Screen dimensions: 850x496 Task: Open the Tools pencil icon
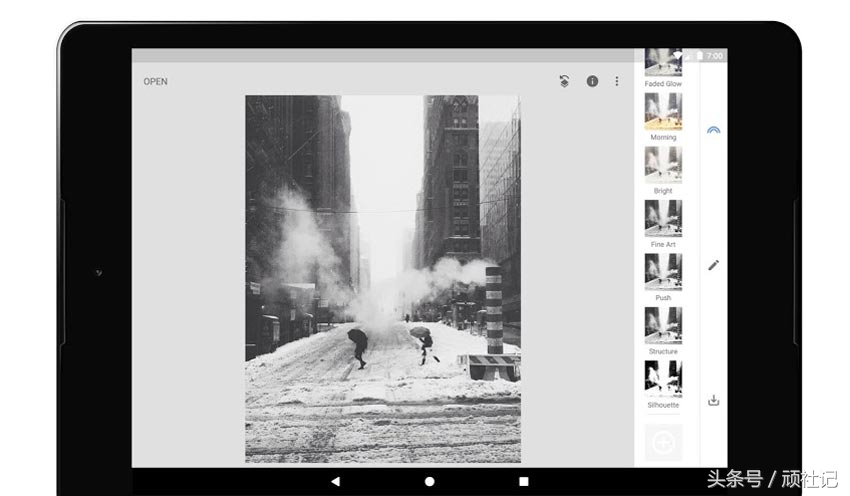pyautogui.click(x=713, y=265)
